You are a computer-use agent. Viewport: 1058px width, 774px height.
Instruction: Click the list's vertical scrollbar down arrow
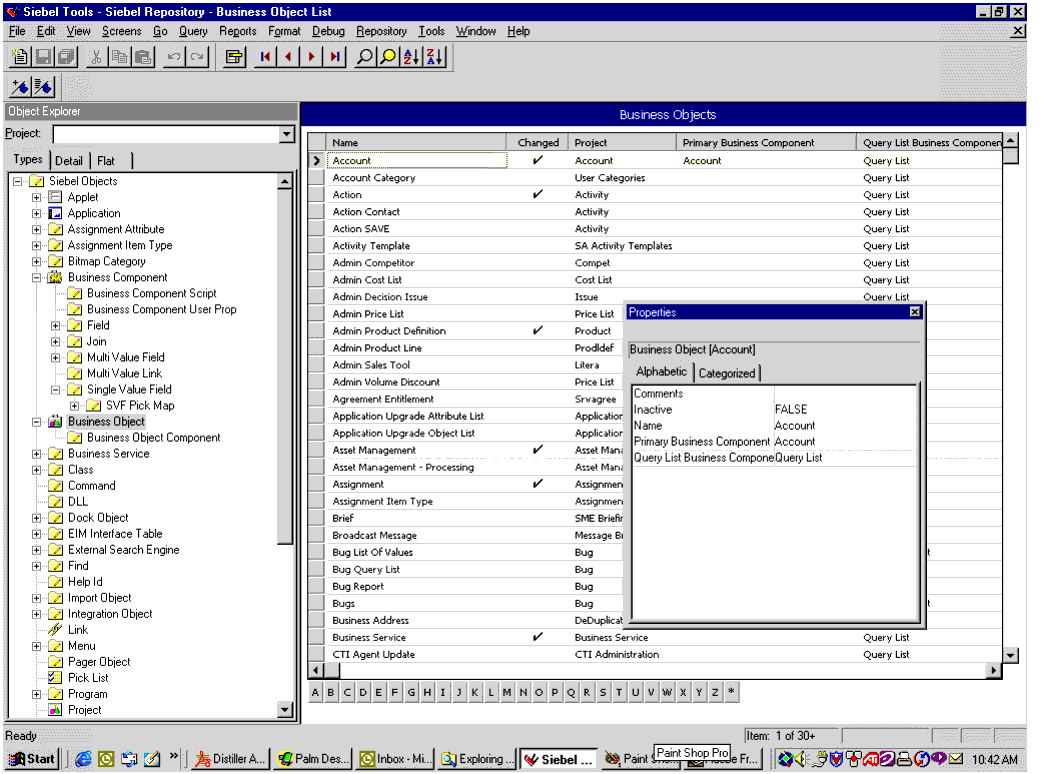tap(1010, 655)
